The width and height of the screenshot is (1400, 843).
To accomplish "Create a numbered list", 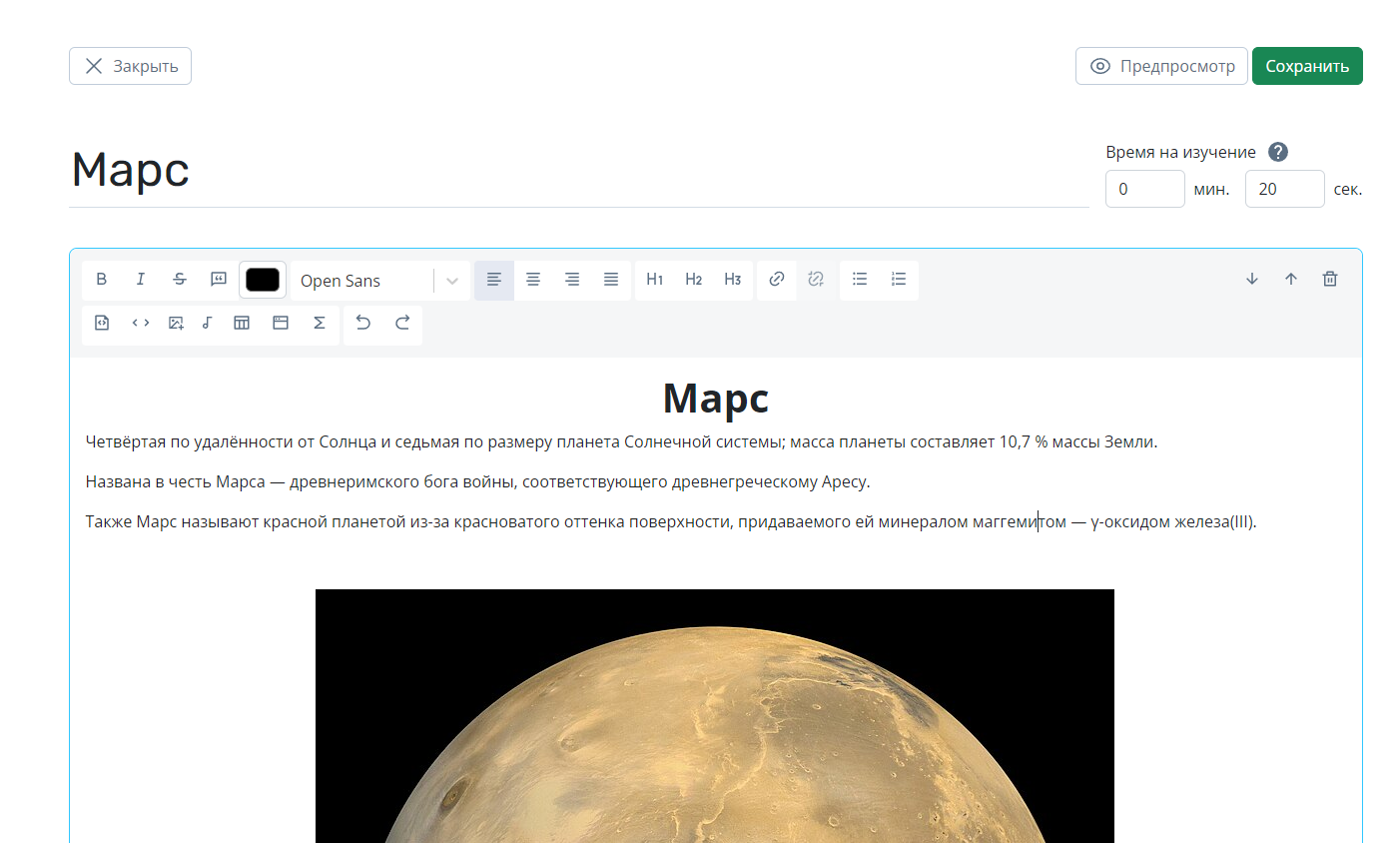I will [x=899, y=280].
